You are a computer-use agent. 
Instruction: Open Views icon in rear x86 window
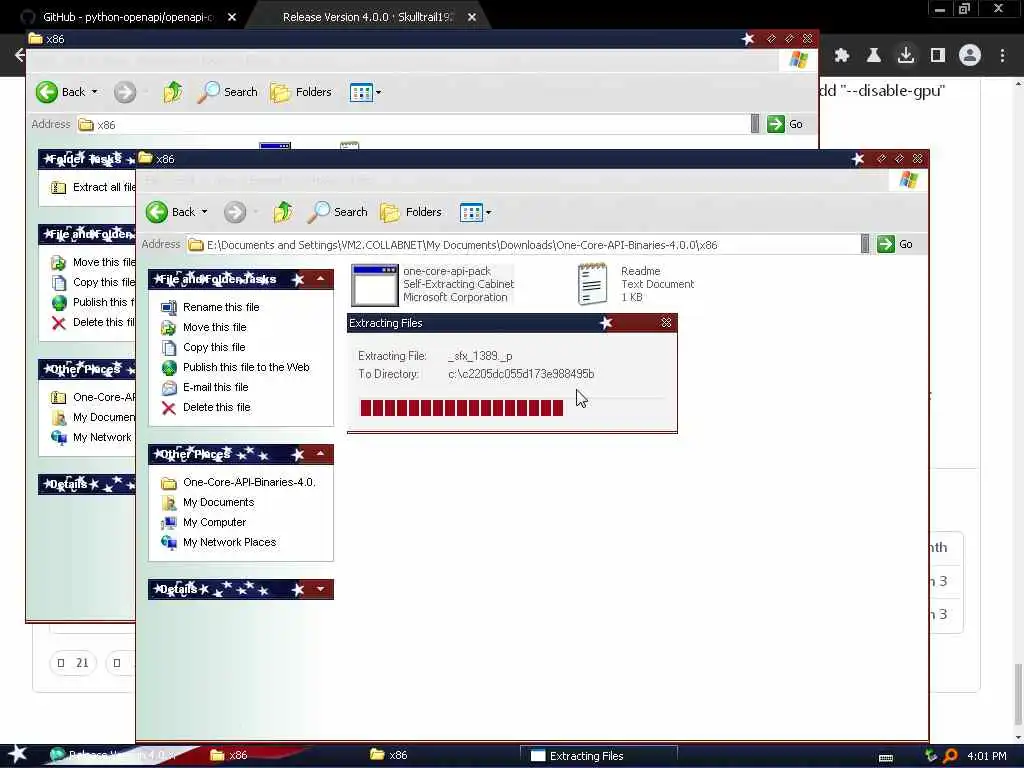click(x=360, y=92)
